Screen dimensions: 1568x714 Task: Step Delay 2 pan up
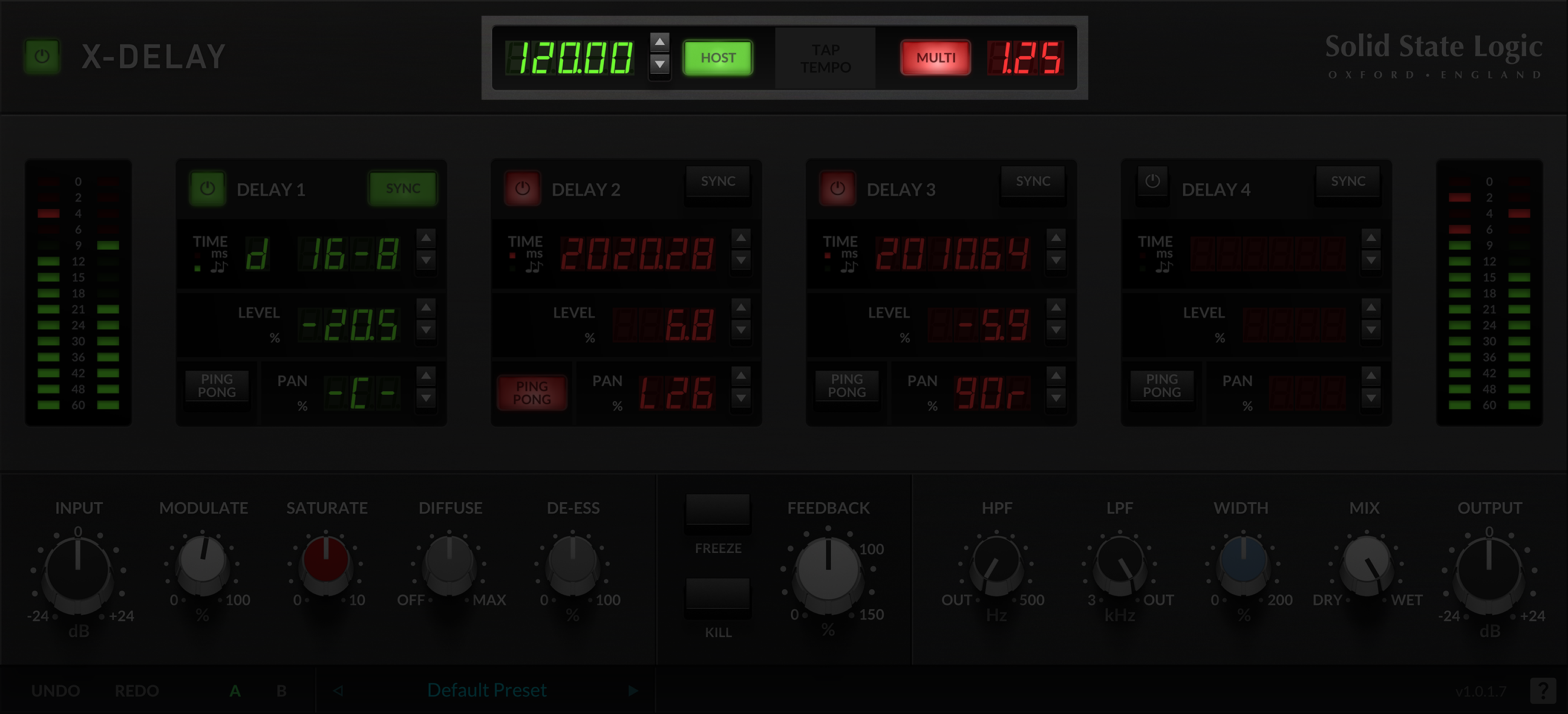coord(741,376)
